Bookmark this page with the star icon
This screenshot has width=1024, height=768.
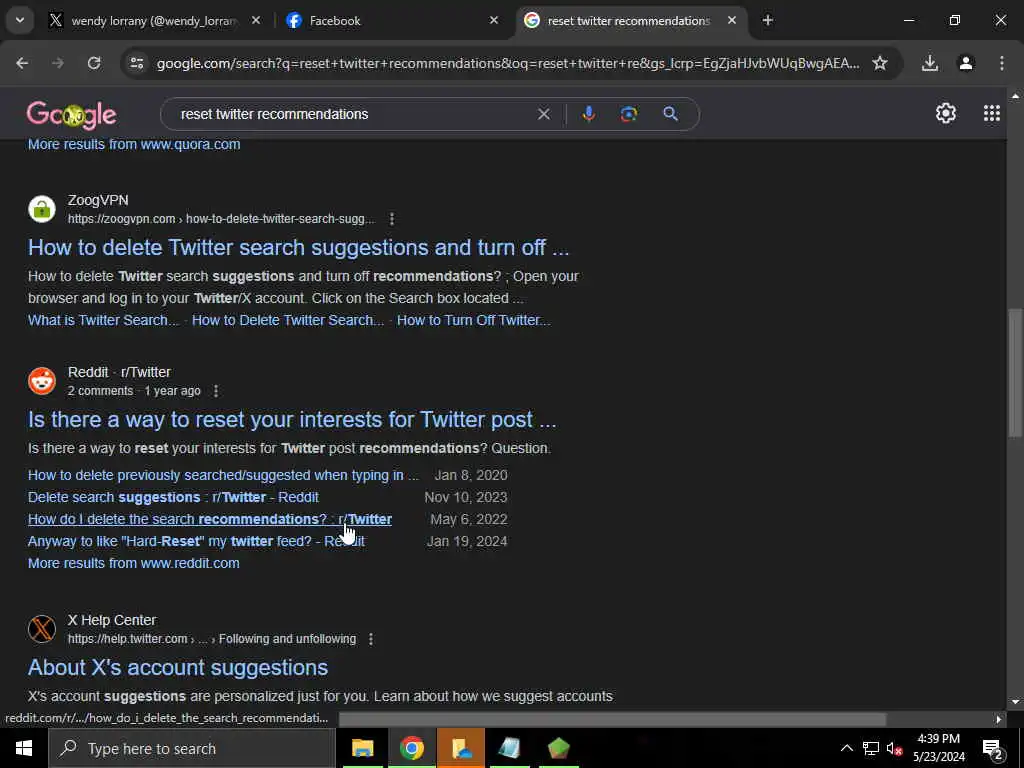click(x=880, y=63)
